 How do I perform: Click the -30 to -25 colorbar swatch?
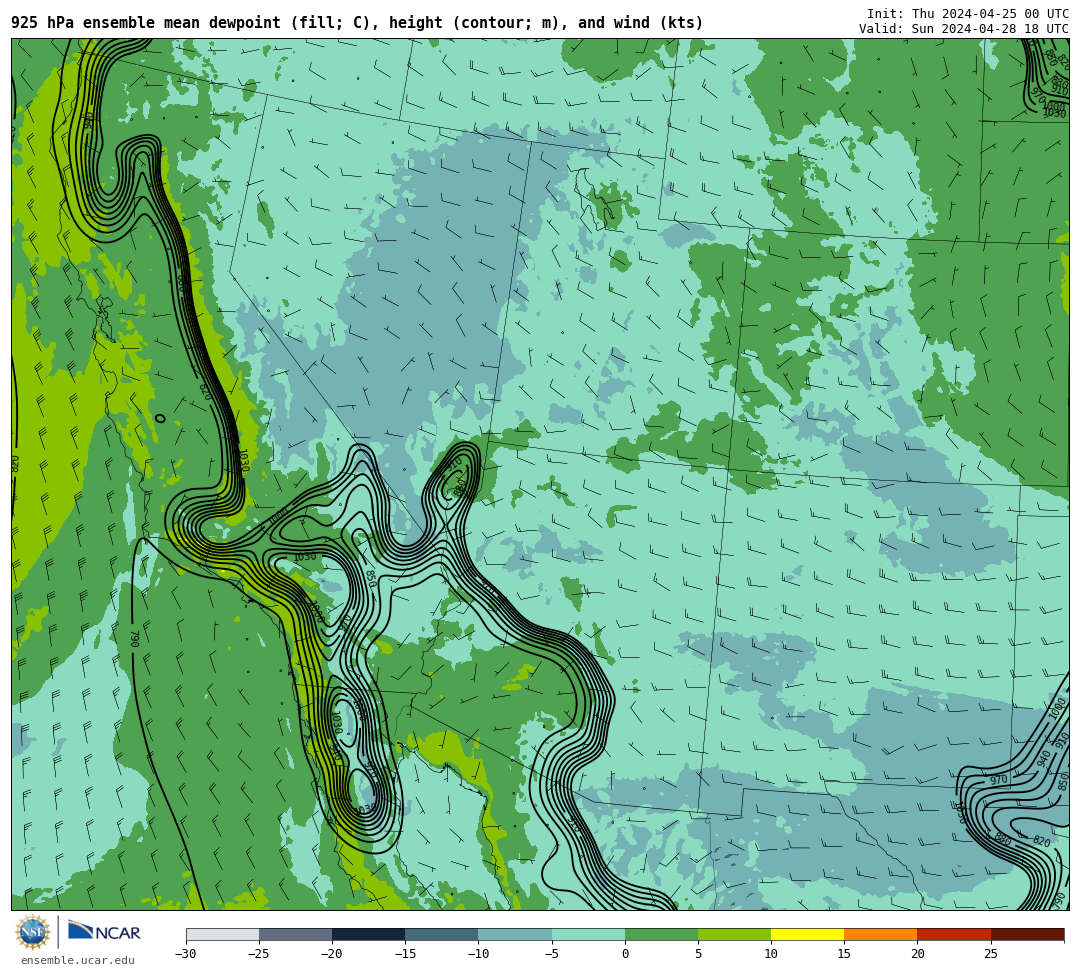pos(222,934)
